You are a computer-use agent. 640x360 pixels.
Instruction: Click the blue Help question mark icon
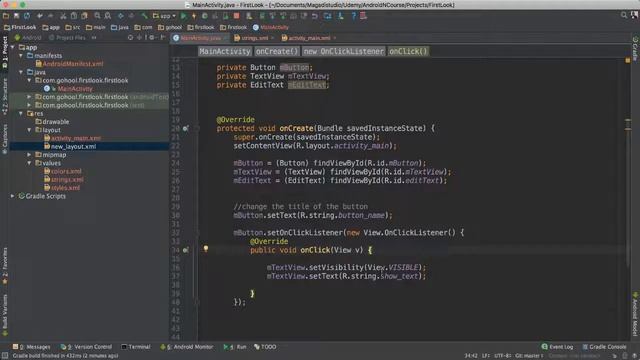click(x=353, y=16)
